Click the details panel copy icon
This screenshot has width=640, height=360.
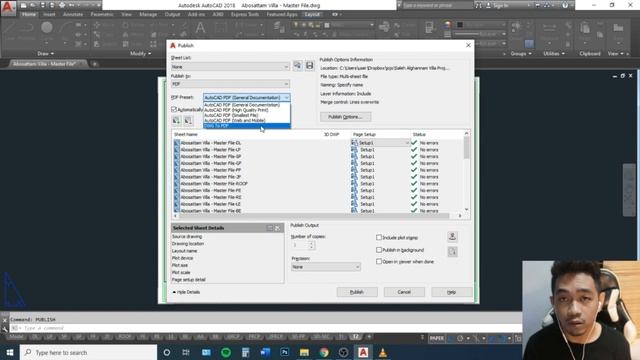tap(270, 228)
